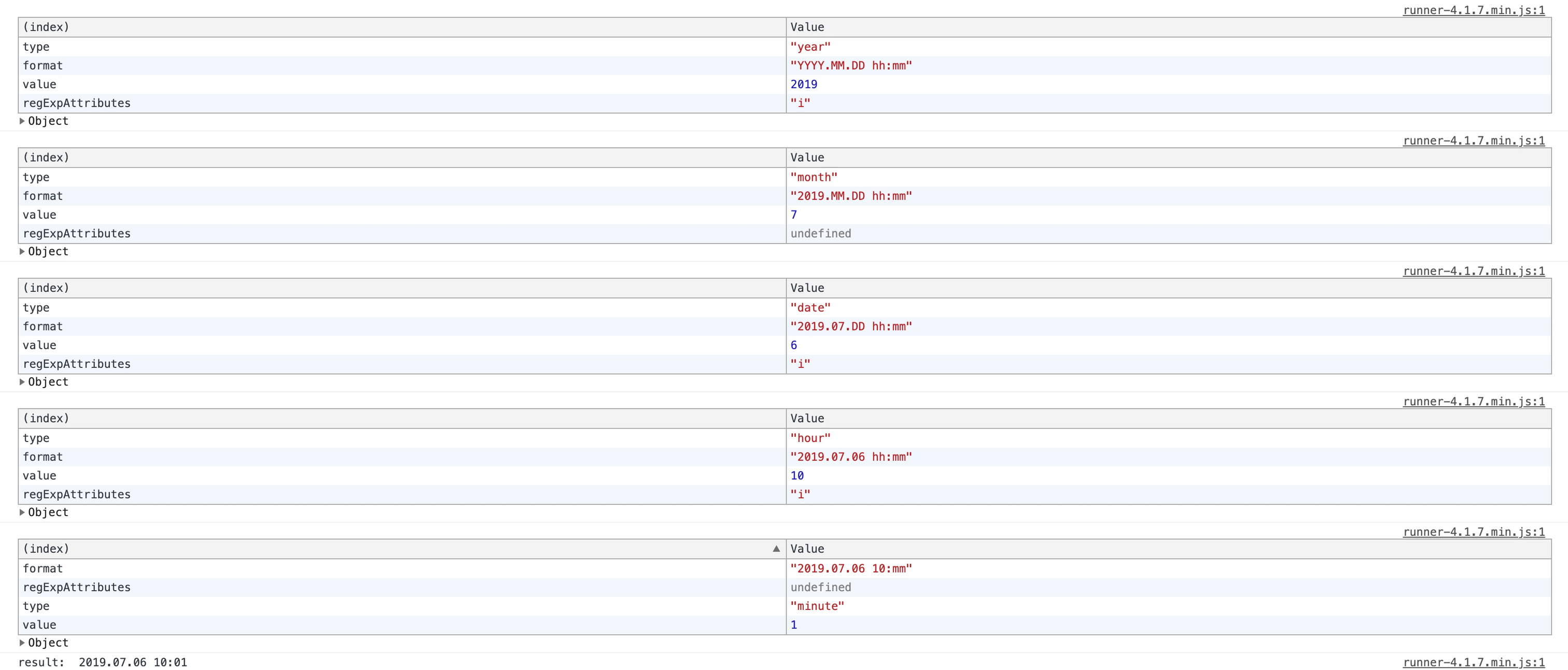Image resolution: width=1568 pixels, height=670 pixels.
Task: Sort the month table by its (index) header
Action: pos(46,158)
